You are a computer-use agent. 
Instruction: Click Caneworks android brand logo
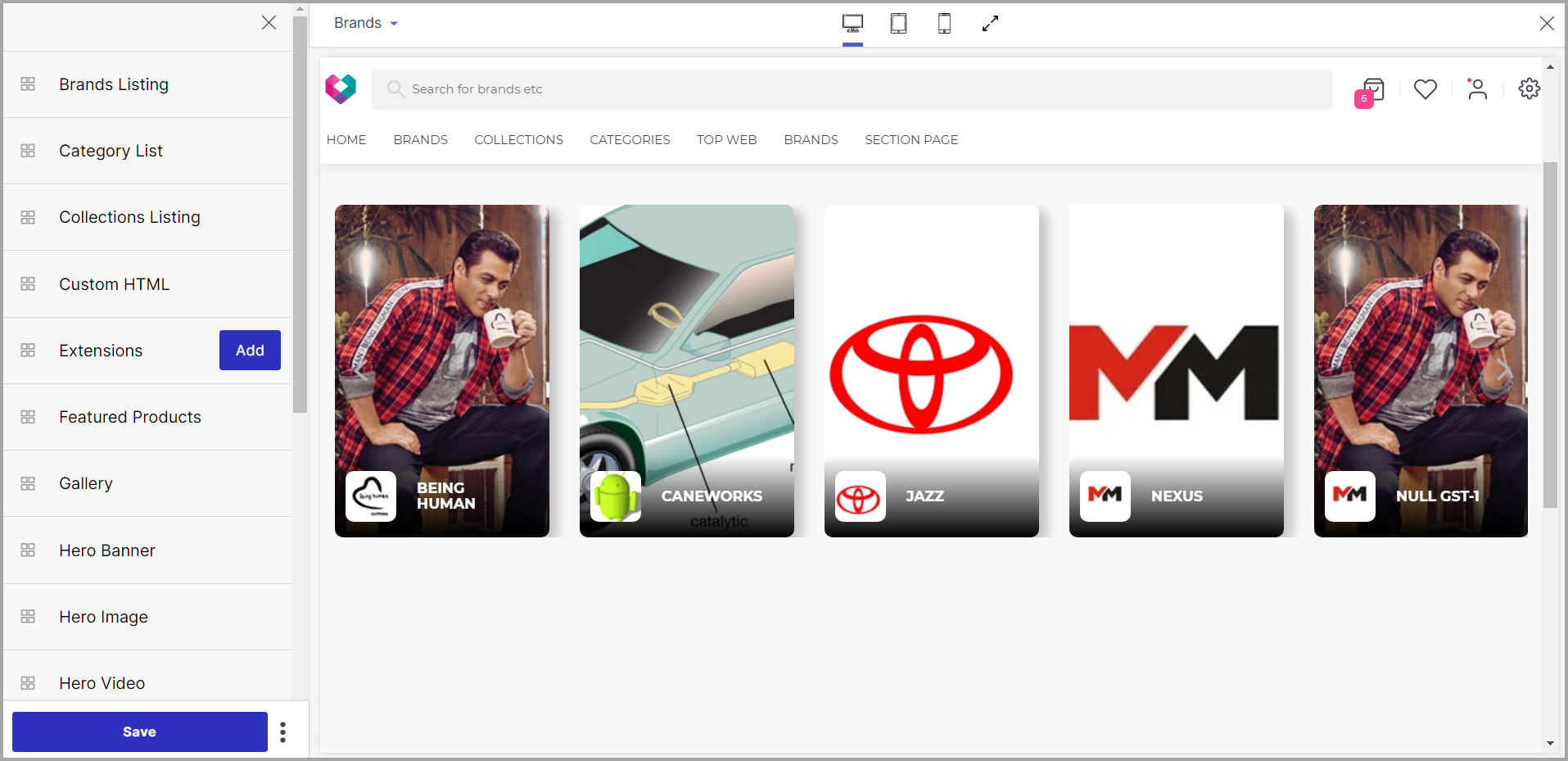pyautogui.click(x=616, y=496)
